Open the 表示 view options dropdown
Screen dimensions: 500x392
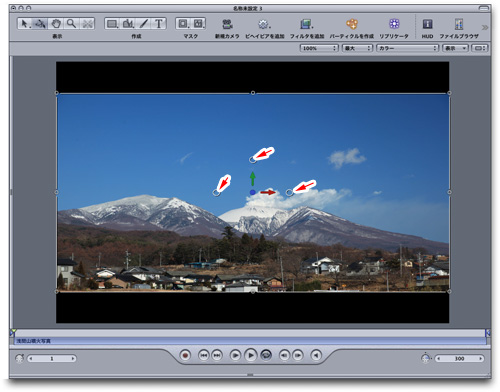tap(455, 48)
